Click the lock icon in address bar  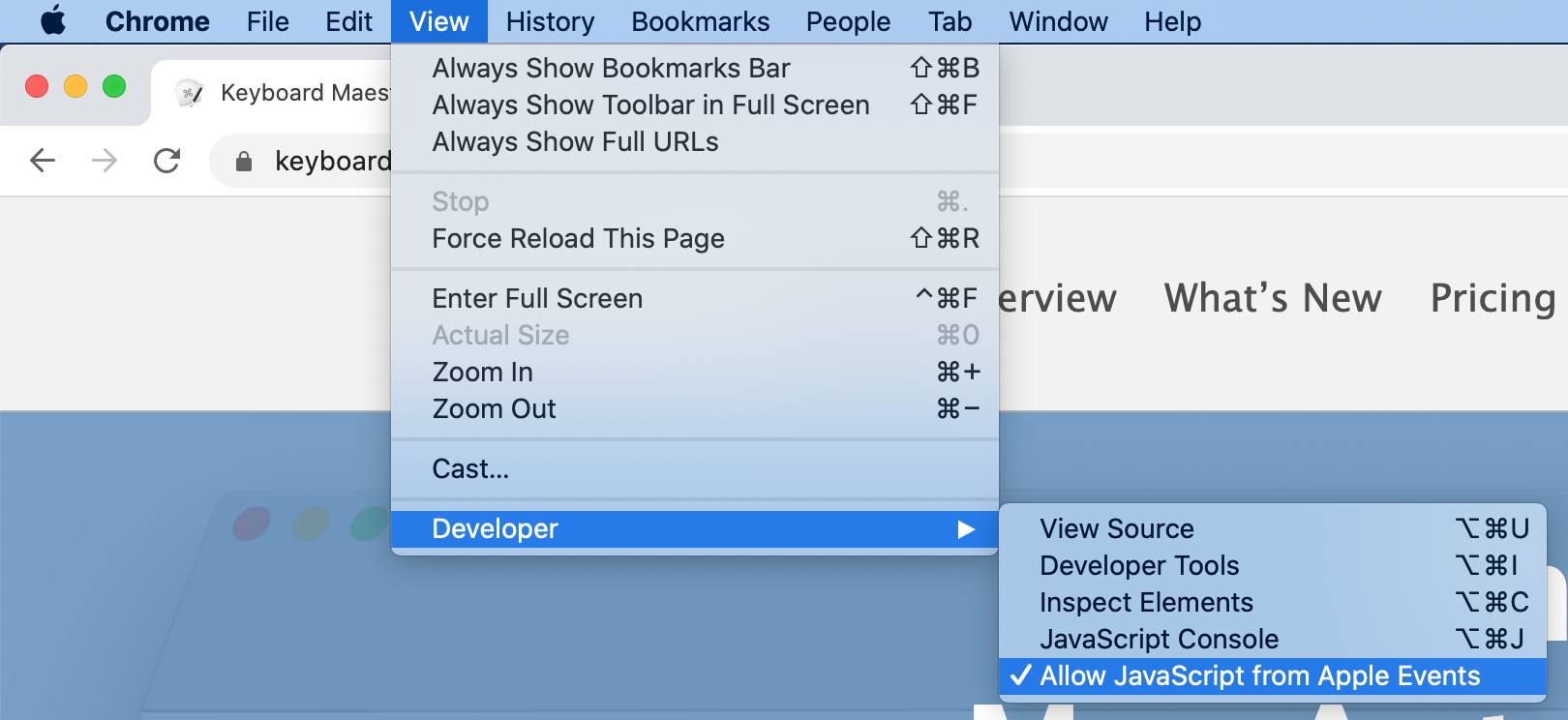[244, 162]
